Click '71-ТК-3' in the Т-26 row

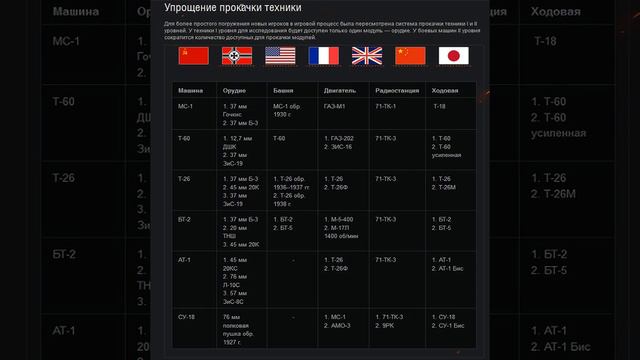pos(386,179)
